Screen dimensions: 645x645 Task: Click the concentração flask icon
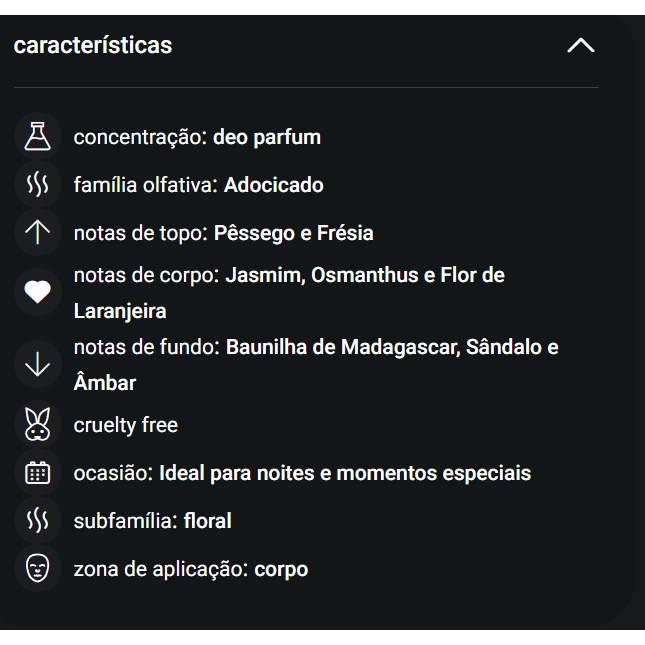pyautogui.click(x=37, y=137)
